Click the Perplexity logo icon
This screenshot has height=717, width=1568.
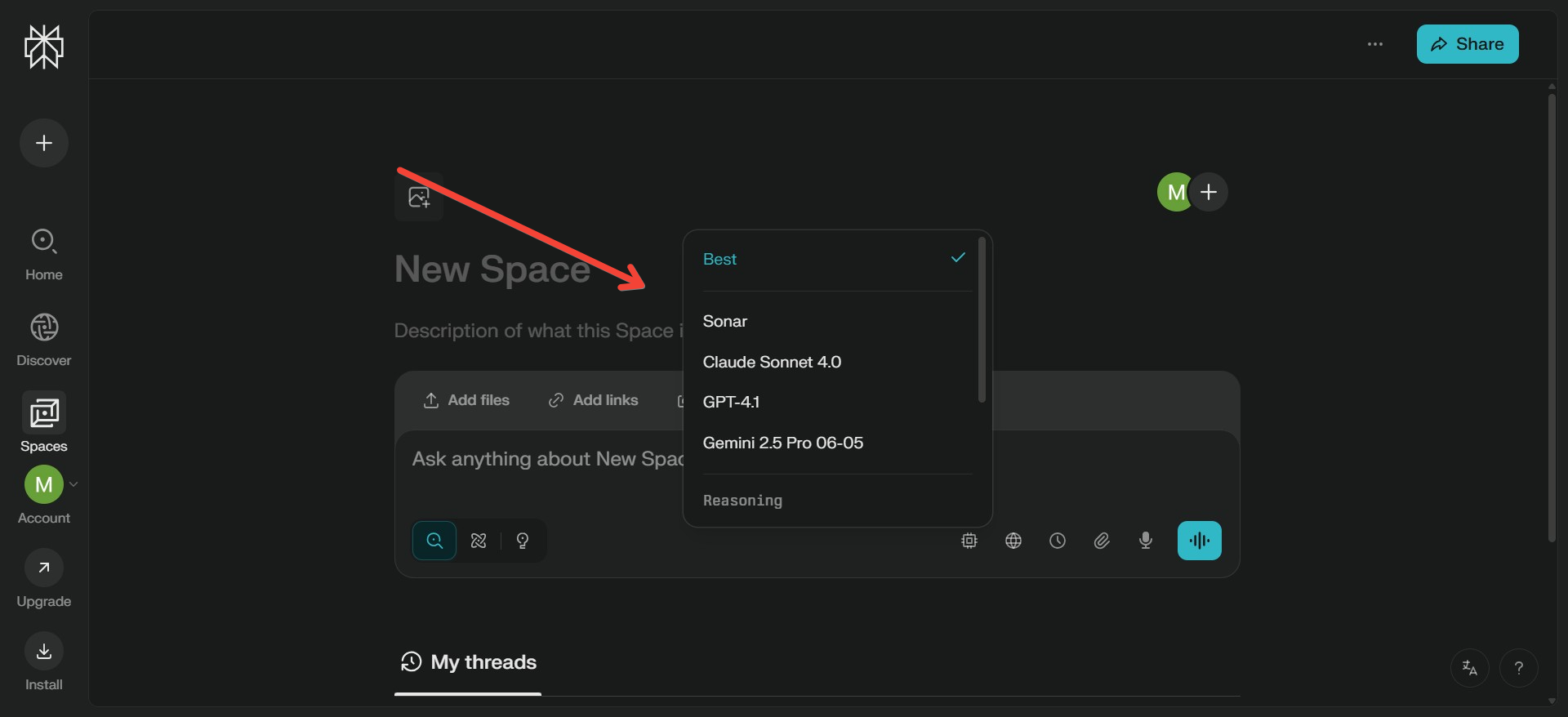pos(44,47)
